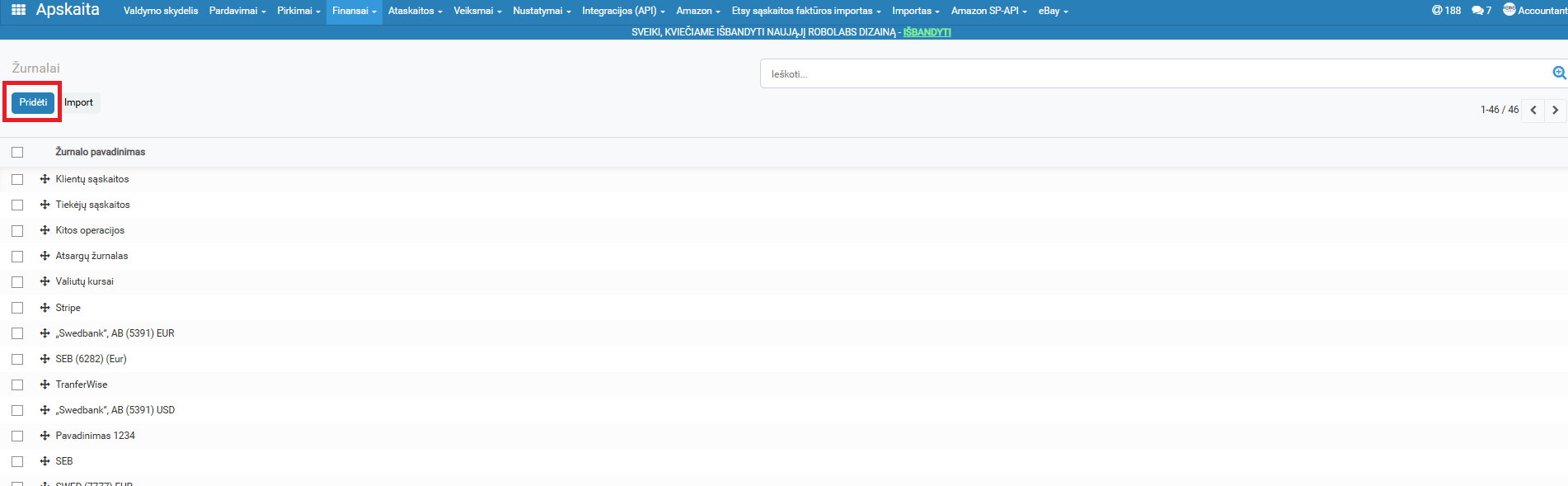
Task: Check the Stripe row checkbox
Action: click(x=17, y=308)
